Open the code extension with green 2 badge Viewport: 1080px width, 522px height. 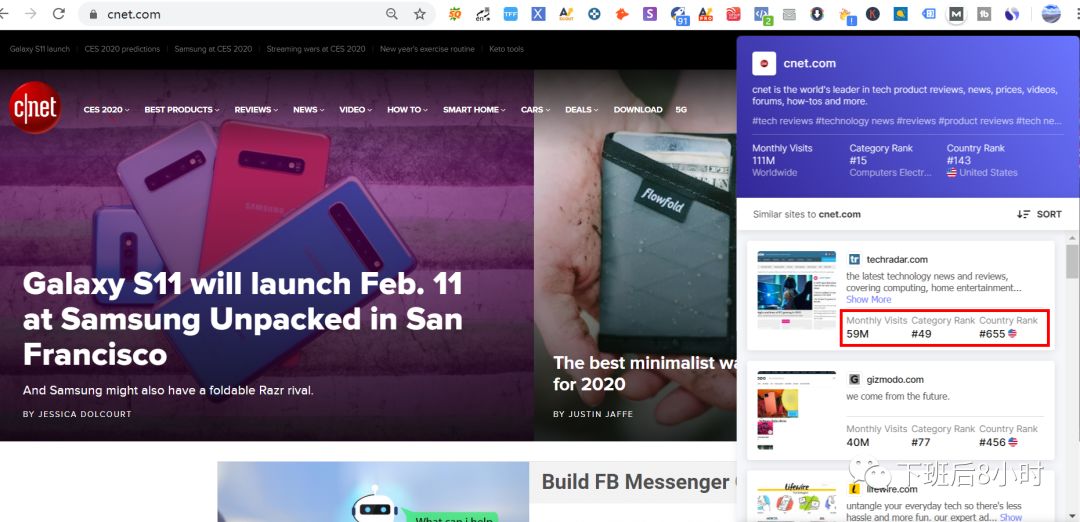pos(762,14)
